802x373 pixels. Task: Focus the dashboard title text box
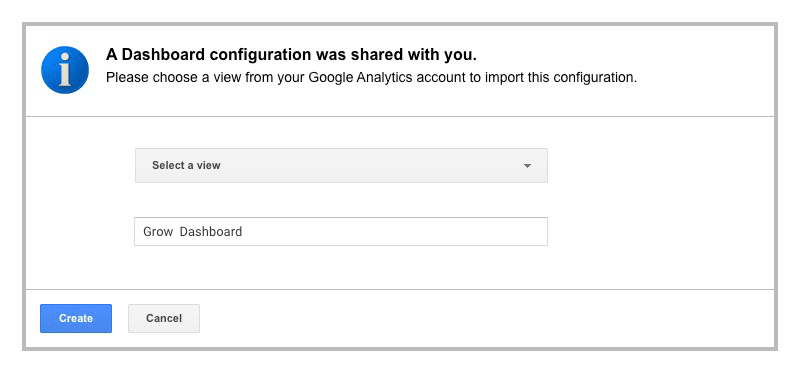[341, 231]
